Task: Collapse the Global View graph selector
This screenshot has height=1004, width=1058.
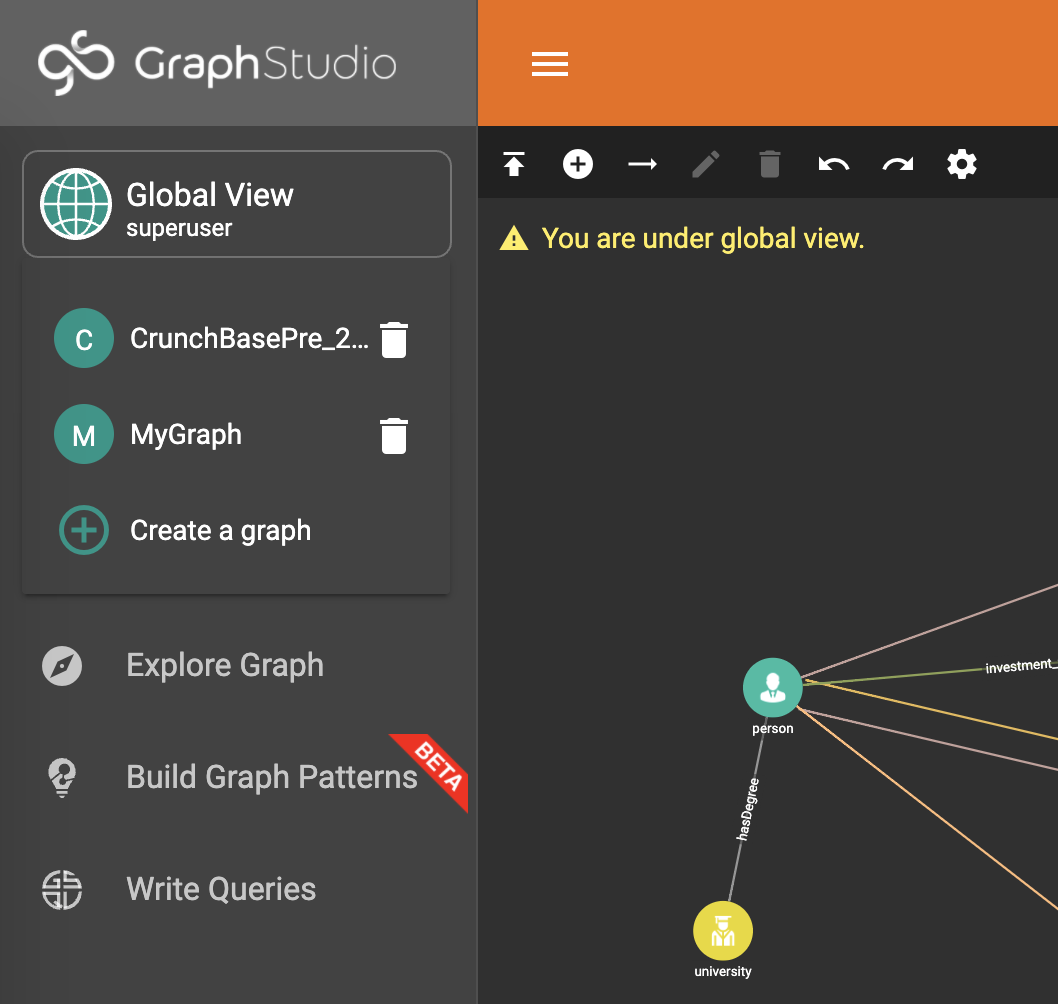Action: point(236,204)
